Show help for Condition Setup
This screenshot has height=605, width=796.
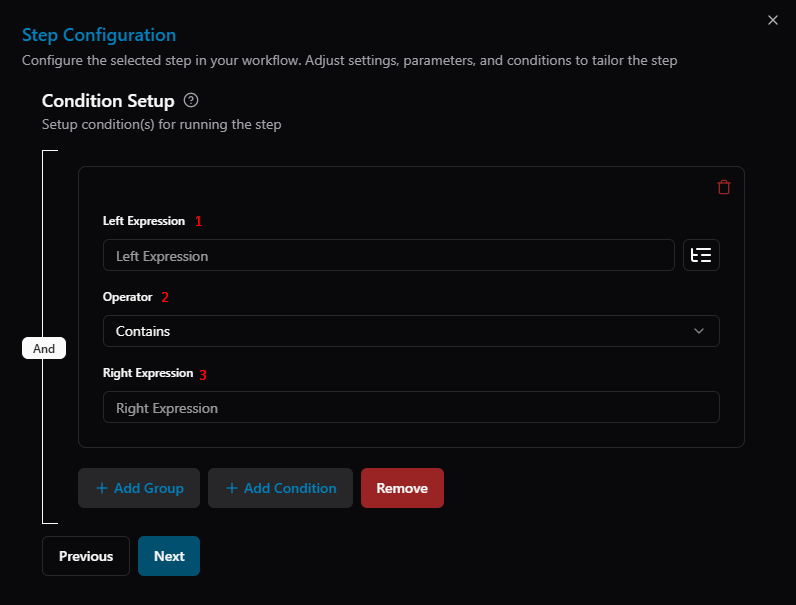(191, 100)
